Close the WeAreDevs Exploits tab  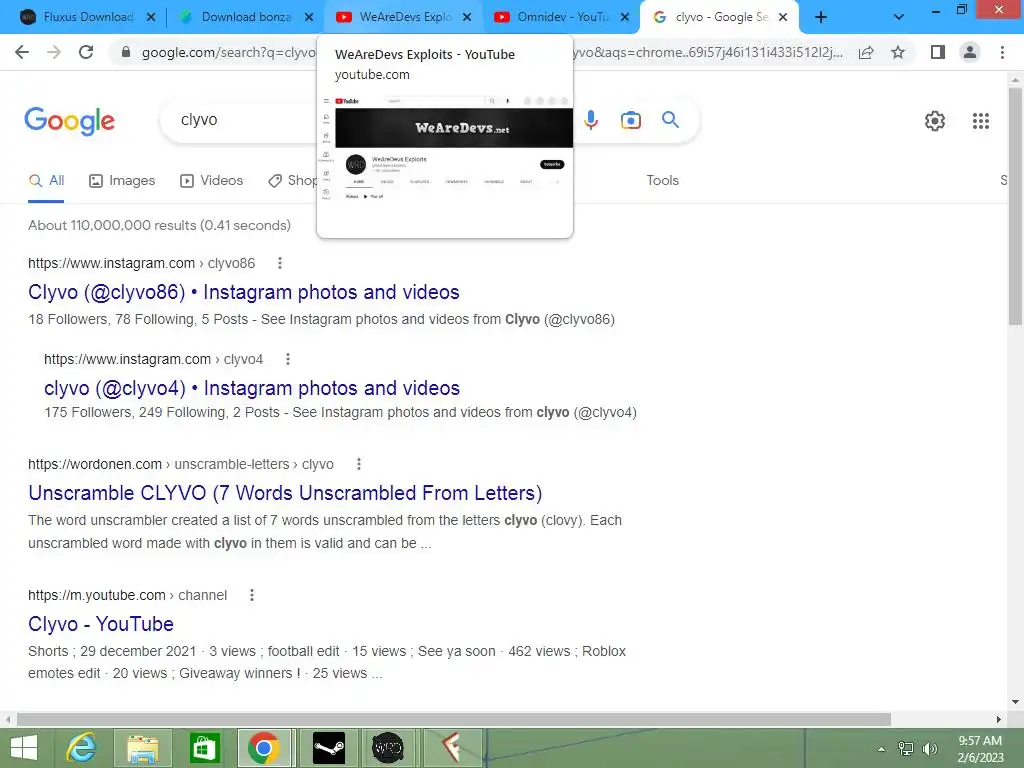tap(467, 18)
